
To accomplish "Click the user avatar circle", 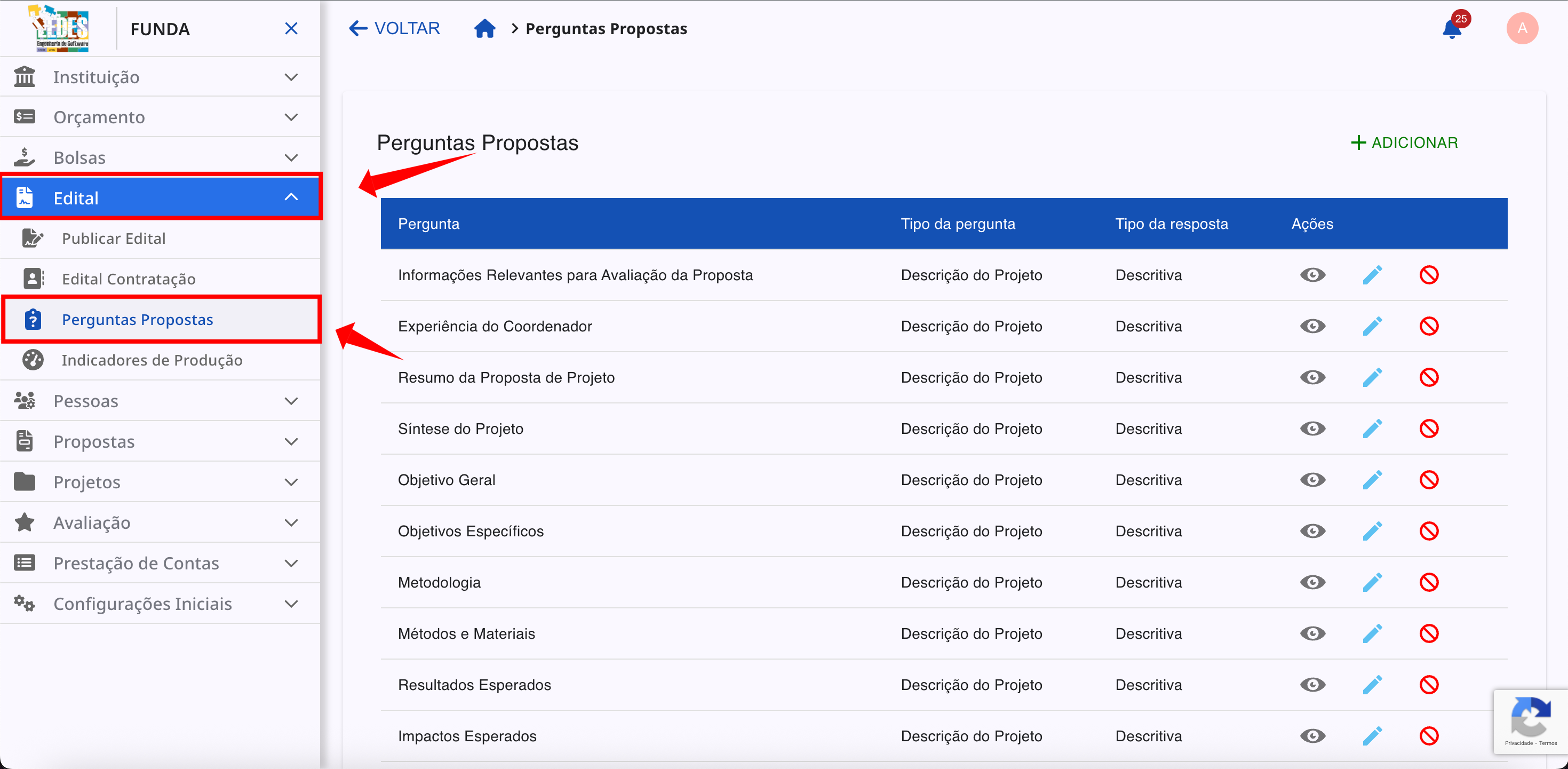I will pos(1521,28).
